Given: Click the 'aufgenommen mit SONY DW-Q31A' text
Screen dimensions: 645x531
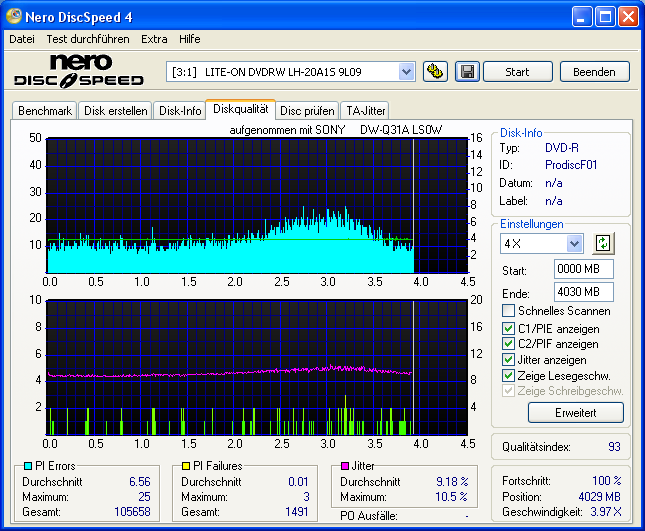Looking at the screenshot, I should coord(336,130).
